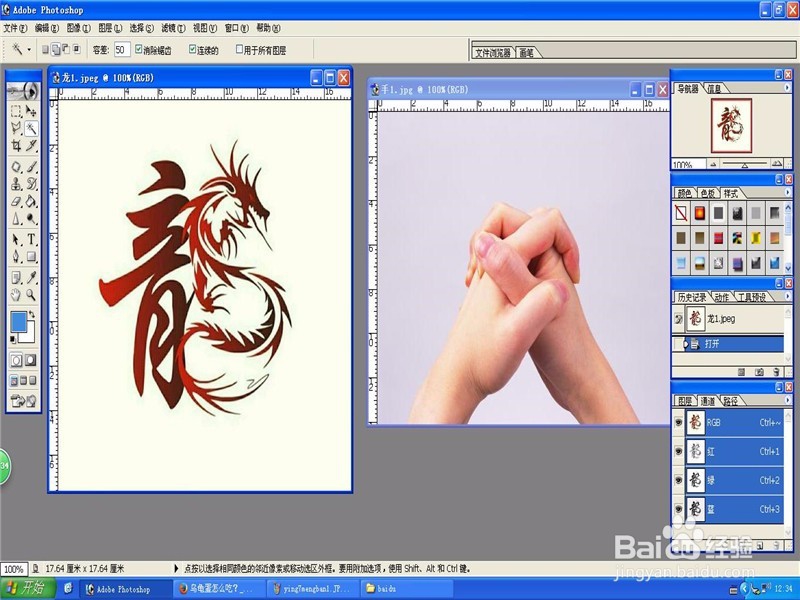Open 文件 menu
This screenshot has height=600, width=800.
pyautogui.click(x=15, y=28)
